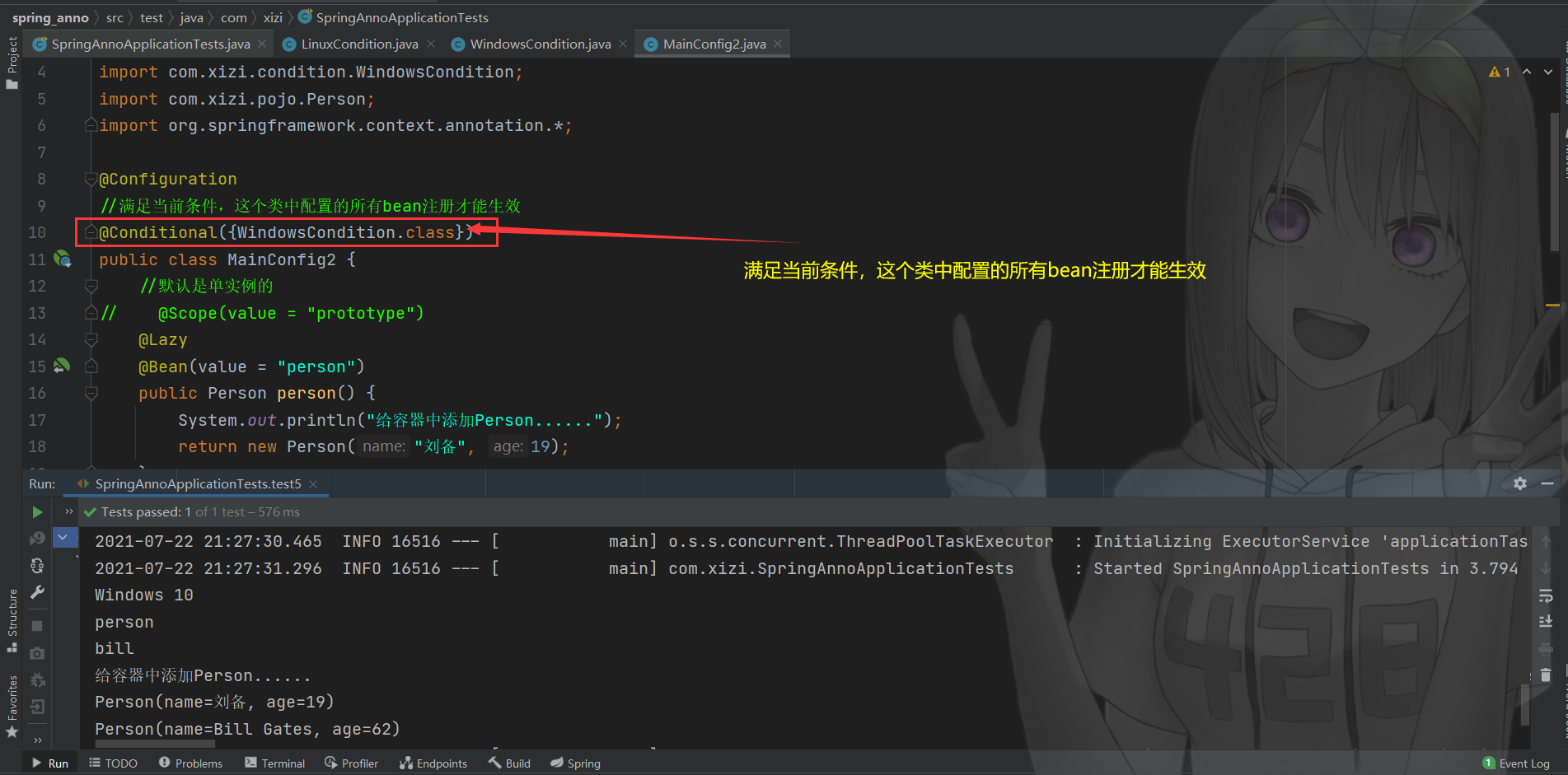
Task: Open run settings via wrench icon
Action: (x=37, y=593)
